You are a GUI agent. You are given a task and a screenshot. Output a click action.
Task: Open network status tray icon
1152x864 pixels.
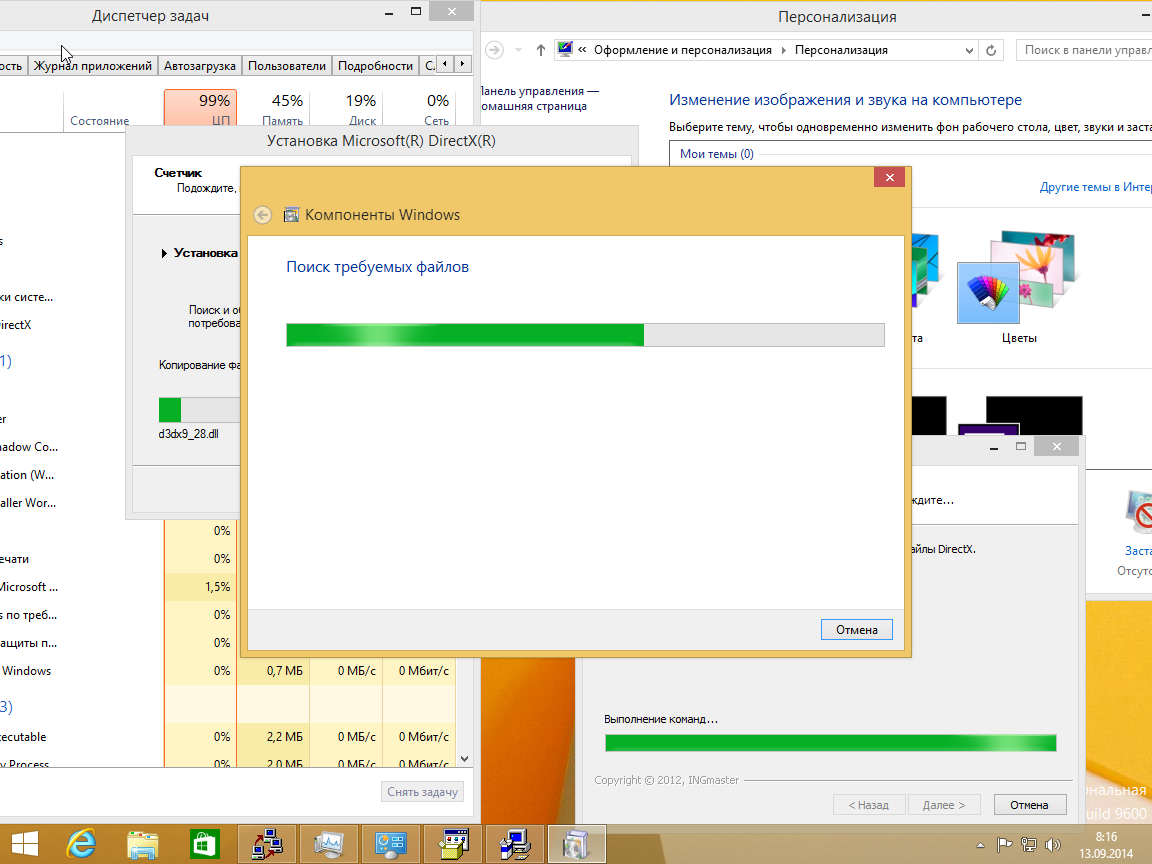coord(1029,845)
